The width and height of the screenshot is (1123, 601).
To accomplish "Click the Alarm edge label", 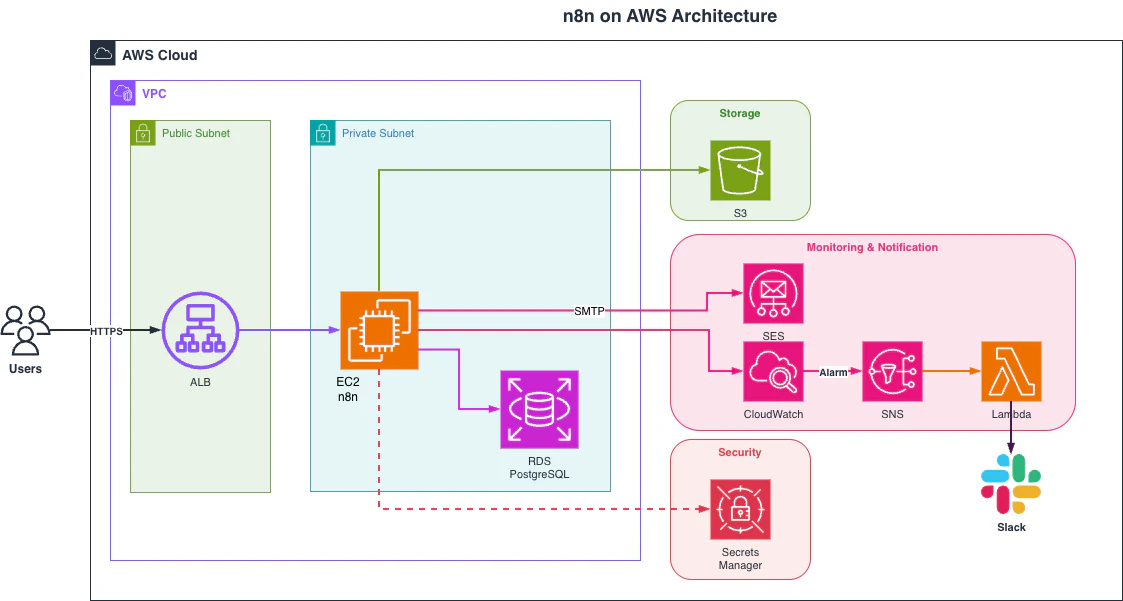I will [x=833, y=372].
